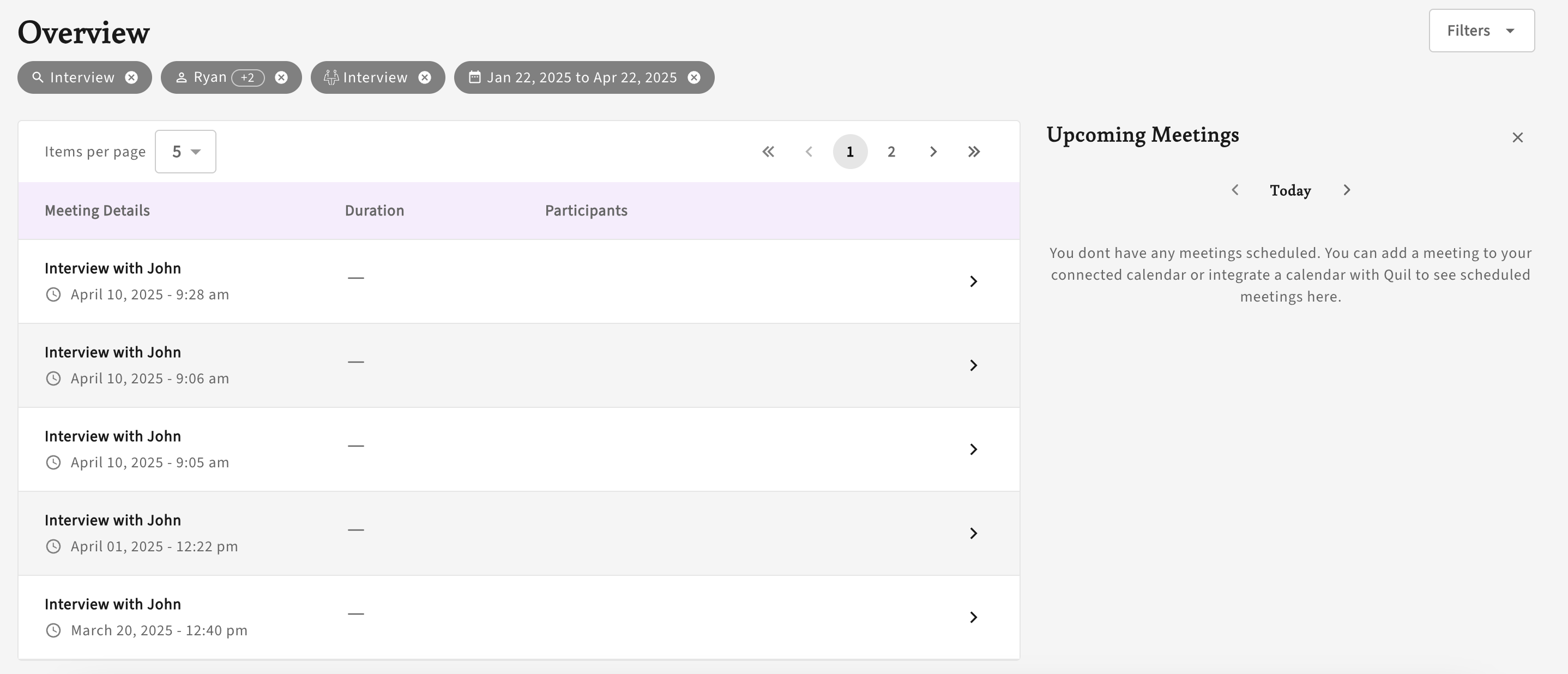The width and height of the screenshot is (1568, 674).
Task: Click Interview with John title dated 9:28 am
Action: pos(113,268)
